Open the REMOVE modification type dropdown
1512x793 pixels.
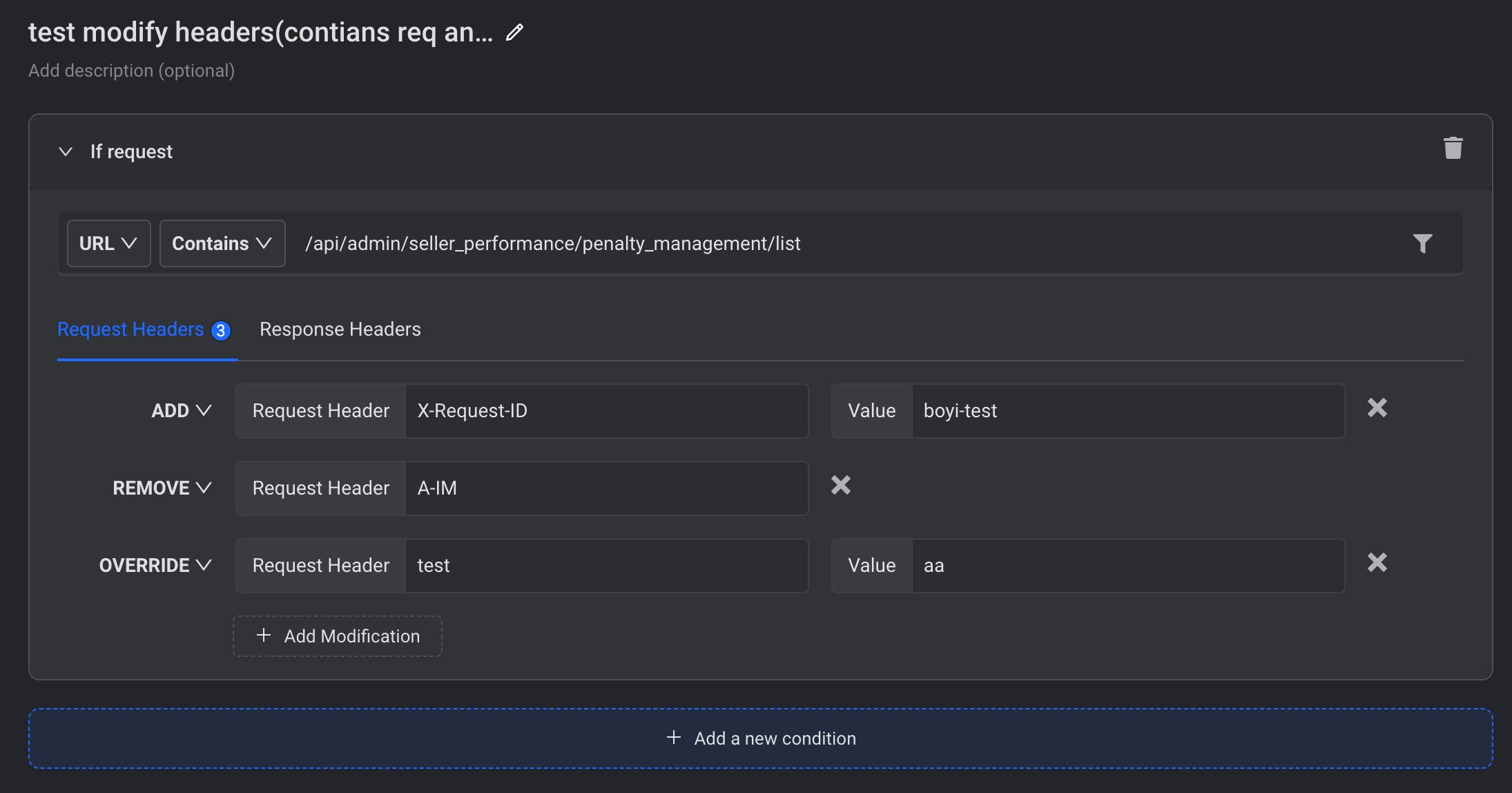coord(162,488)
